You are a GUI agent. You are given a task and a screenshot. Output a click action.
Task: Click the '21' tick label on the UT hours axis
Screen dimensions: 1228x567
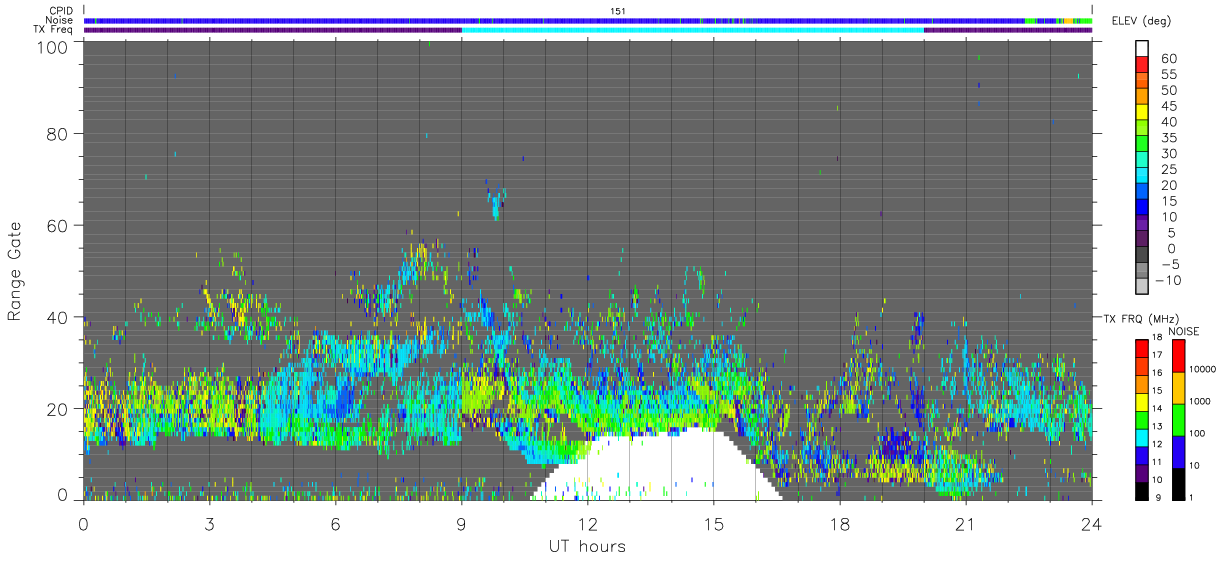pos(965,524)
